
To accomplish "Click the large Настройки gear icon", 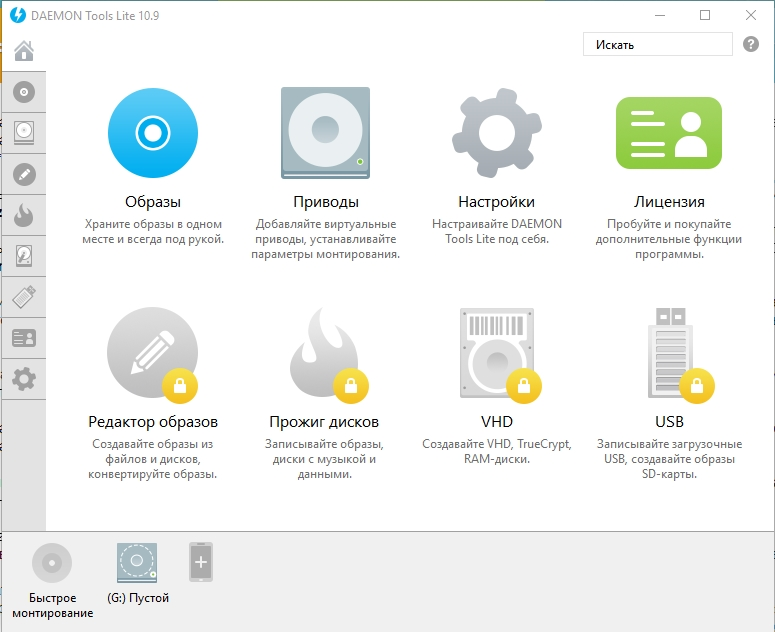I will (497, 133).
